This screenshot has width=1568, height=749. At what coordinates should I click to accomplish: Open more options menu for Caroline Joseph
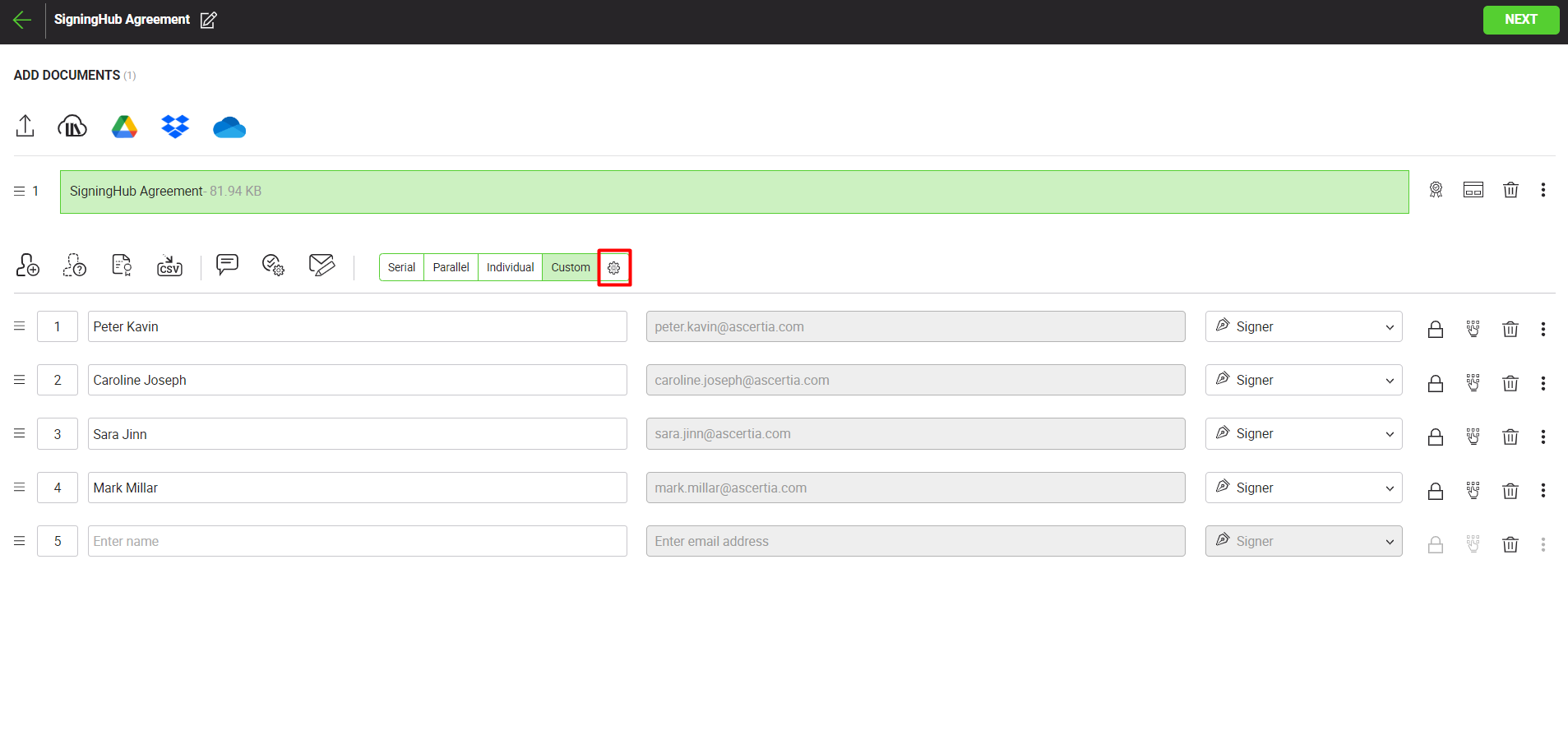click(1543, 383)
